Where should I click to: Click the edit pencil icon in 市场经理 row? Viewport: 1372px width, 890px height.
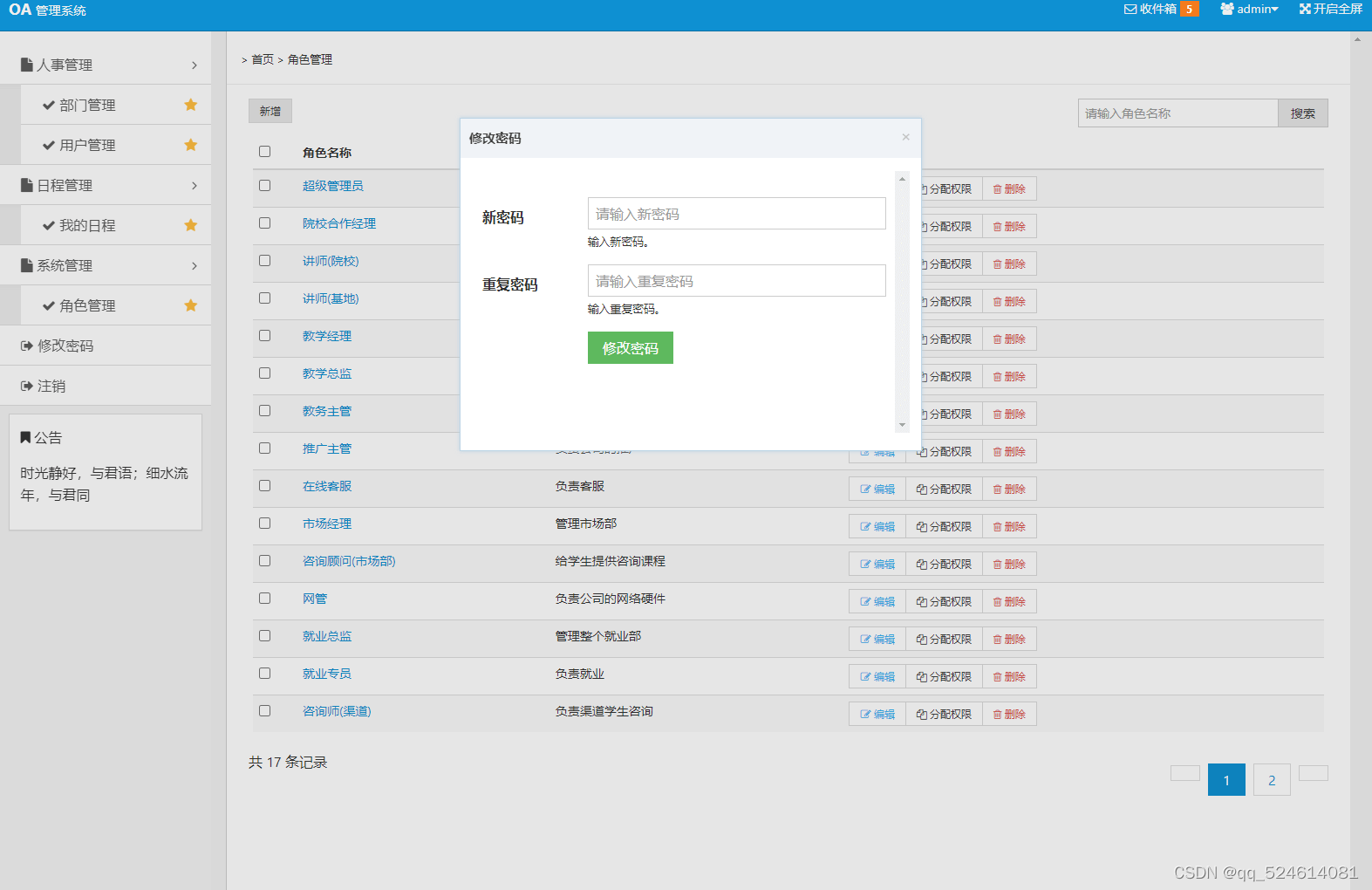[865, 527]
